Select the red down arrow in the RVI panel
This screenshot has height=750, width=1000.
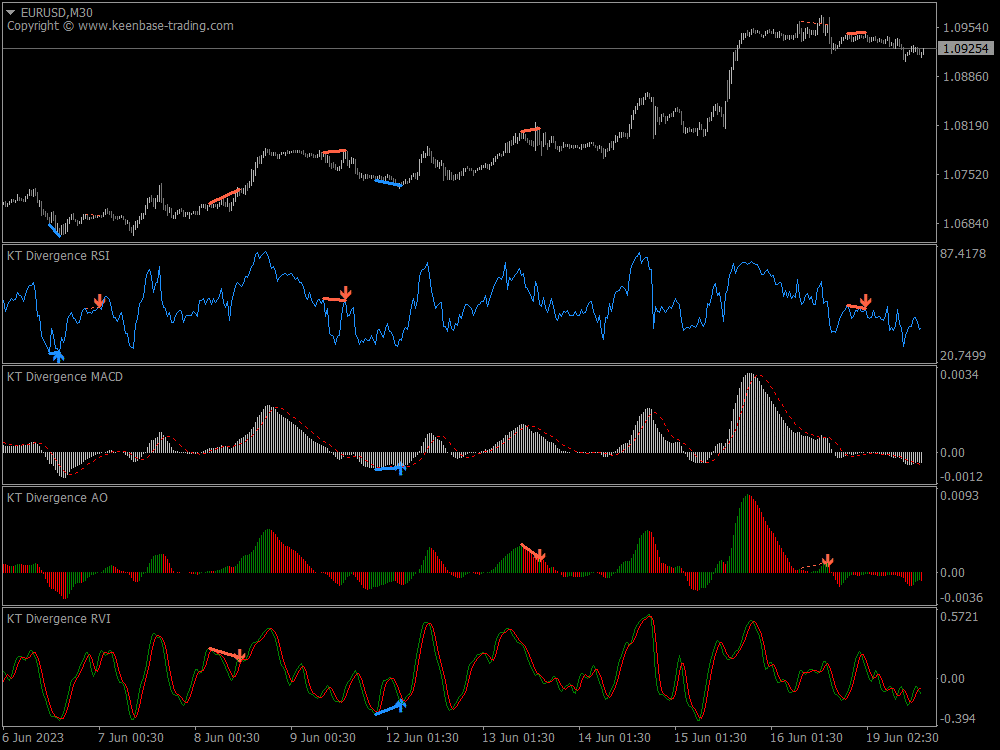239,655
